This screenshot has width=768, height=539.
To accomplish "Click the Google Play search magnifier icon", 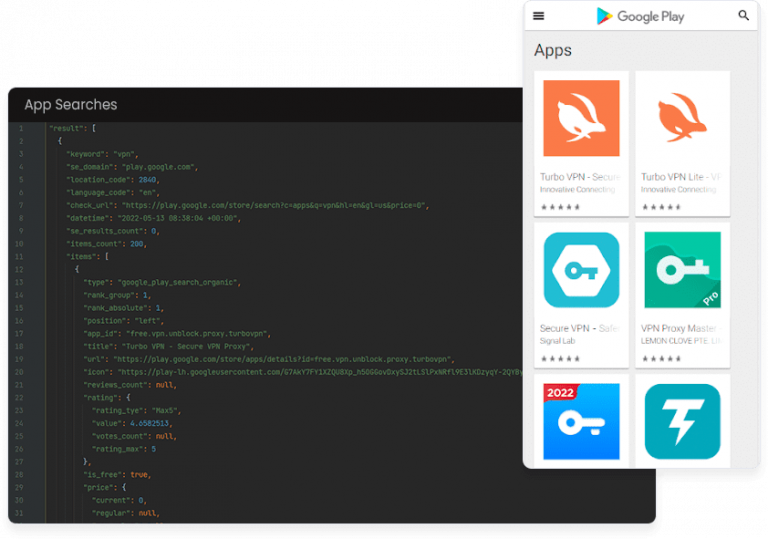I will 744,16.
